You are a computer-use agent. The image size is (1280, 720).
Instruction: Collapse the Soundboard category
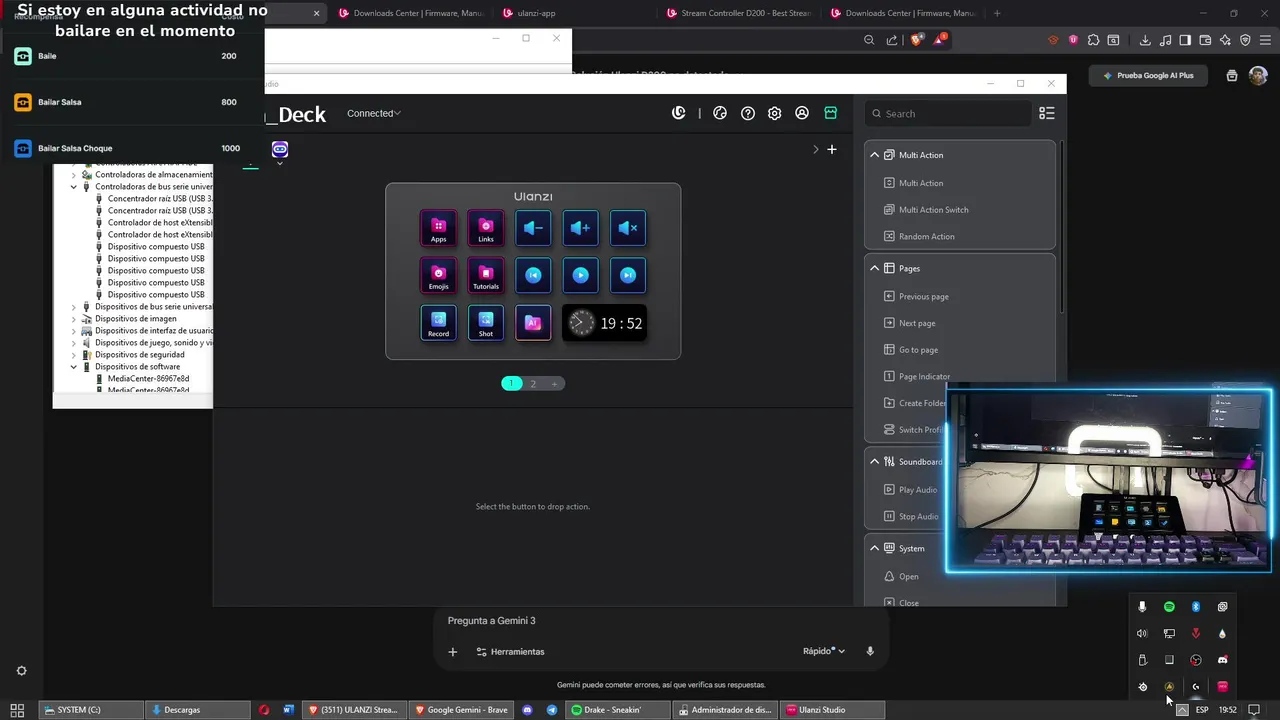coord(874,461)
